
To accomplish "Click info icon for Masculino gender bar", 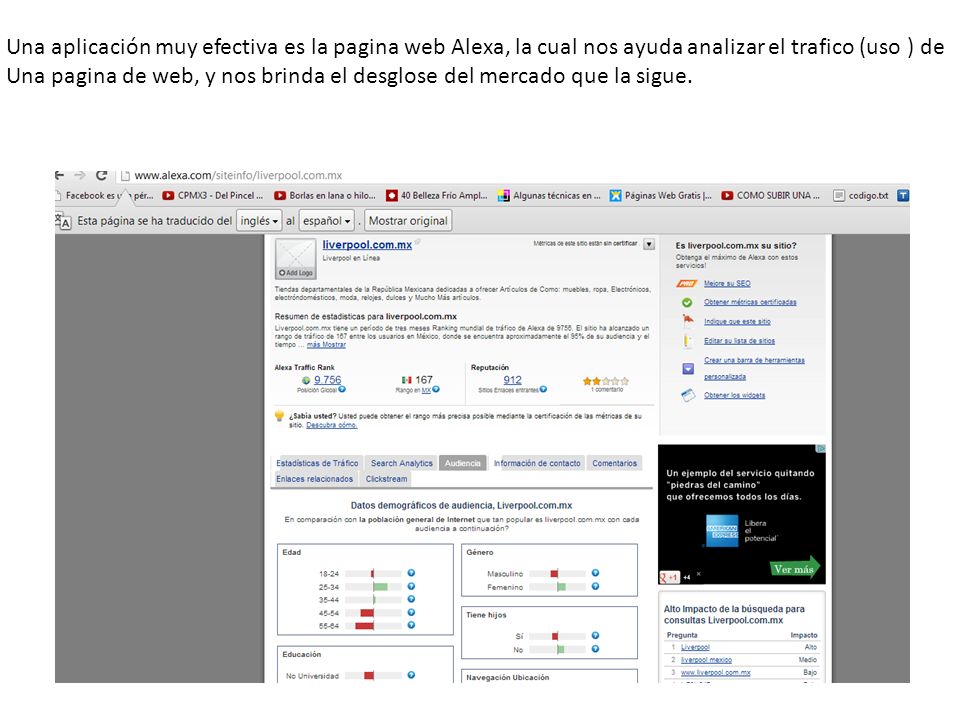I will (x=595, y=573).
